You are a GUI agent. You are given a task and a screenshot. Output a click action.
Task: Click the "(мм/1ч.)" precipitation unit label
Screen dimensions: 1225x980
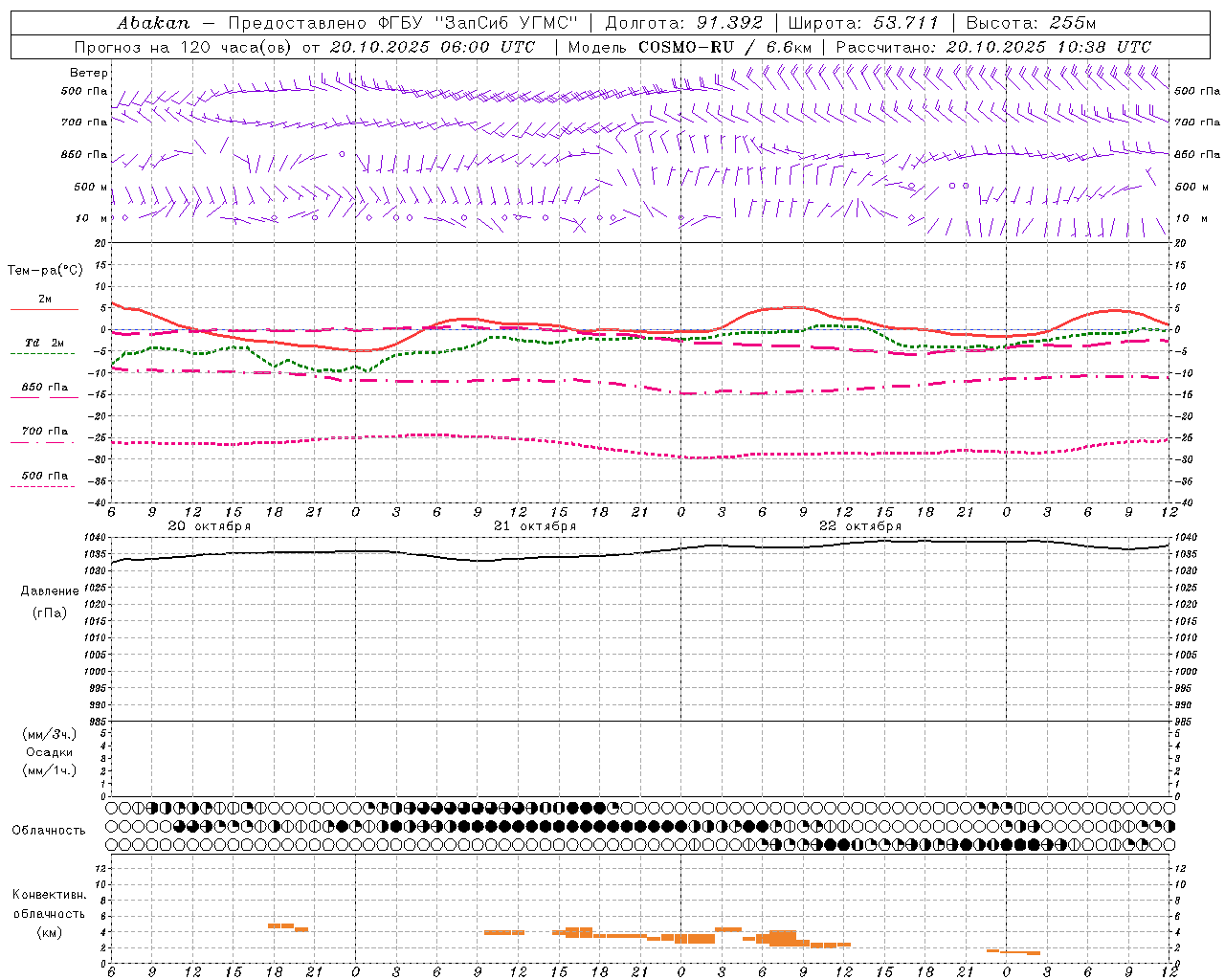50,770
